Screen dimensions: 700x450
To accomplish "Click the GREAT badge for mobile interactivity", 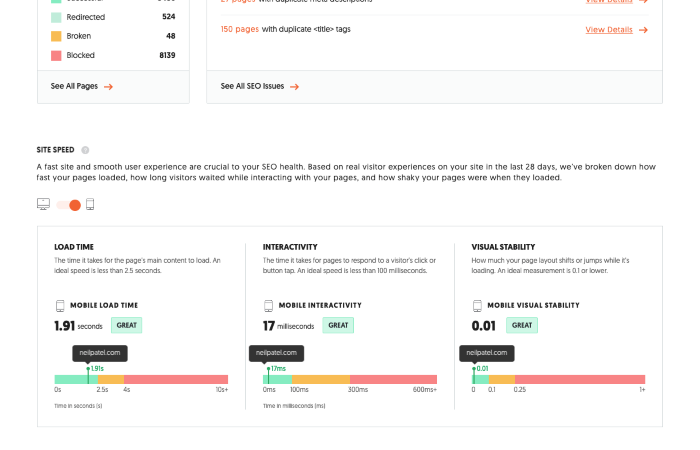I will [338, 325].
